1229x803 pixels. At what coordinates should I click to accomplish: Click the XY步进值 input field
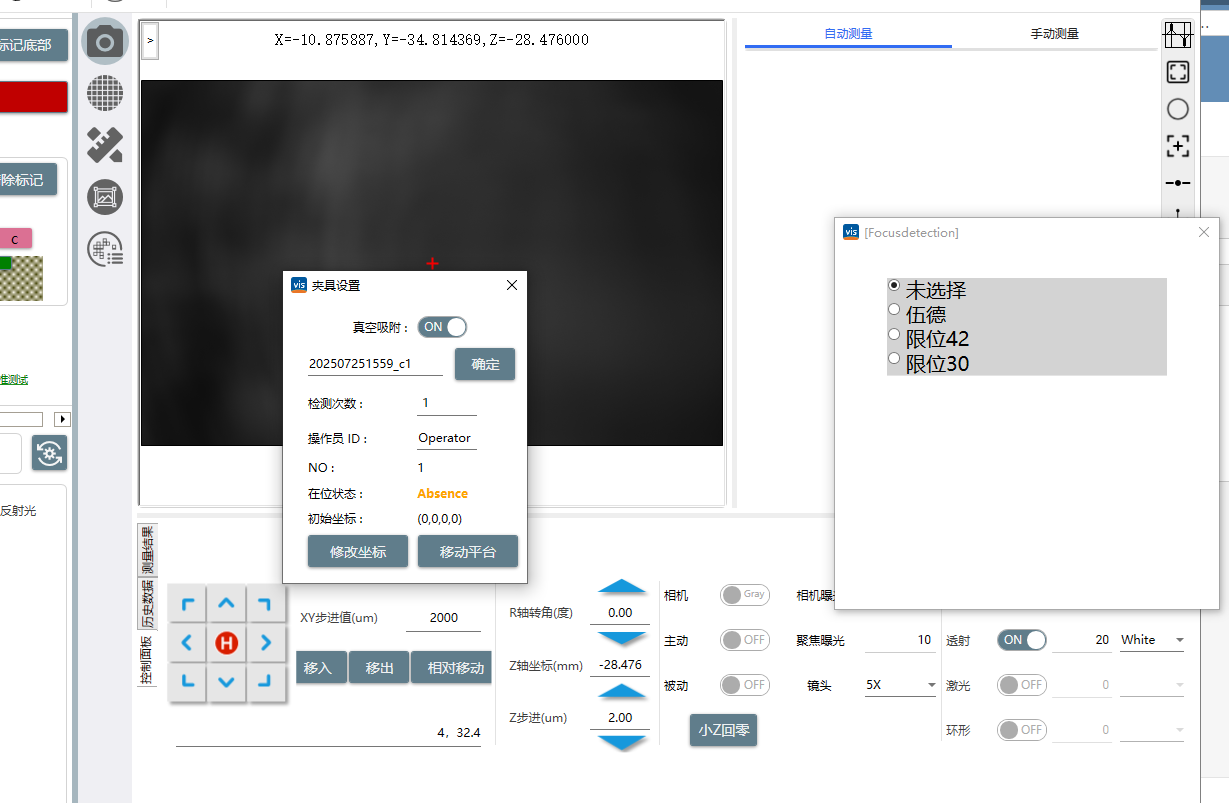click(443, 618)
